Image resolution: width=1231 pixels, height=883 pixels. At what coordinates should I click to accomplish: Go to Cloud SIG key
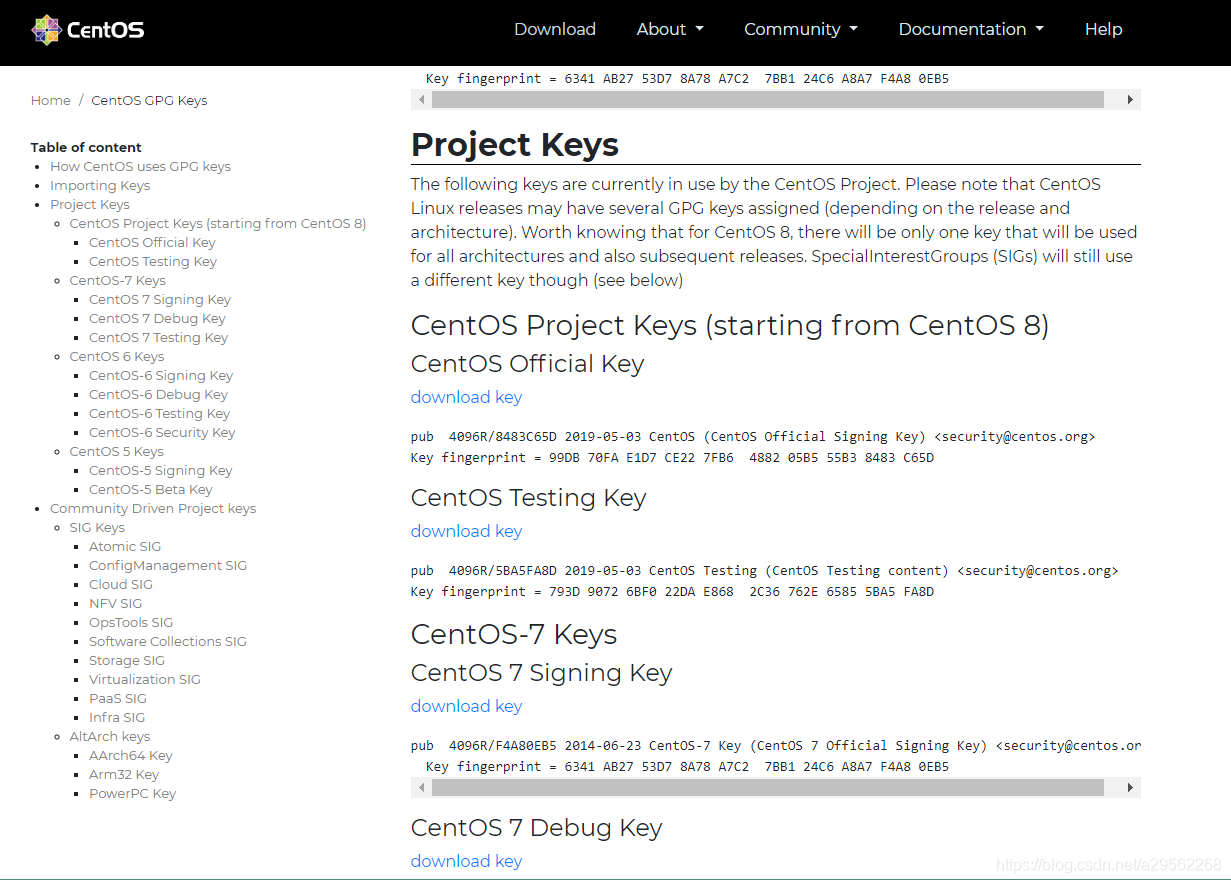(121, 585)
